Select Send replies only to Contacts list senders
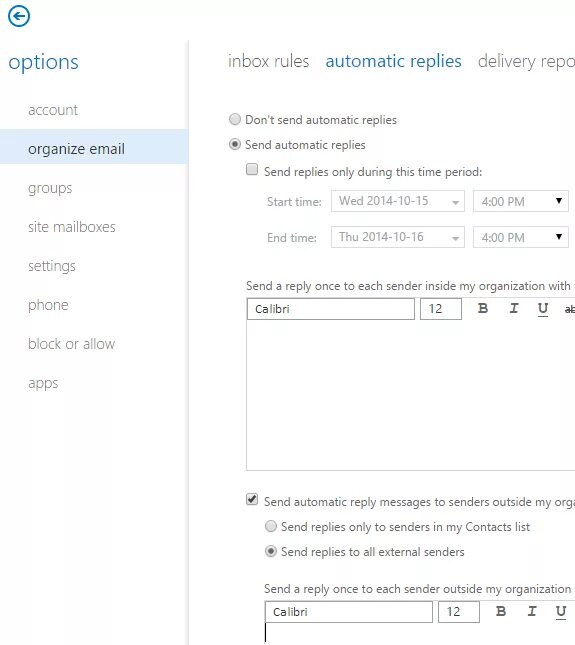This screenshot has height=645, width=575. [271, 526]
